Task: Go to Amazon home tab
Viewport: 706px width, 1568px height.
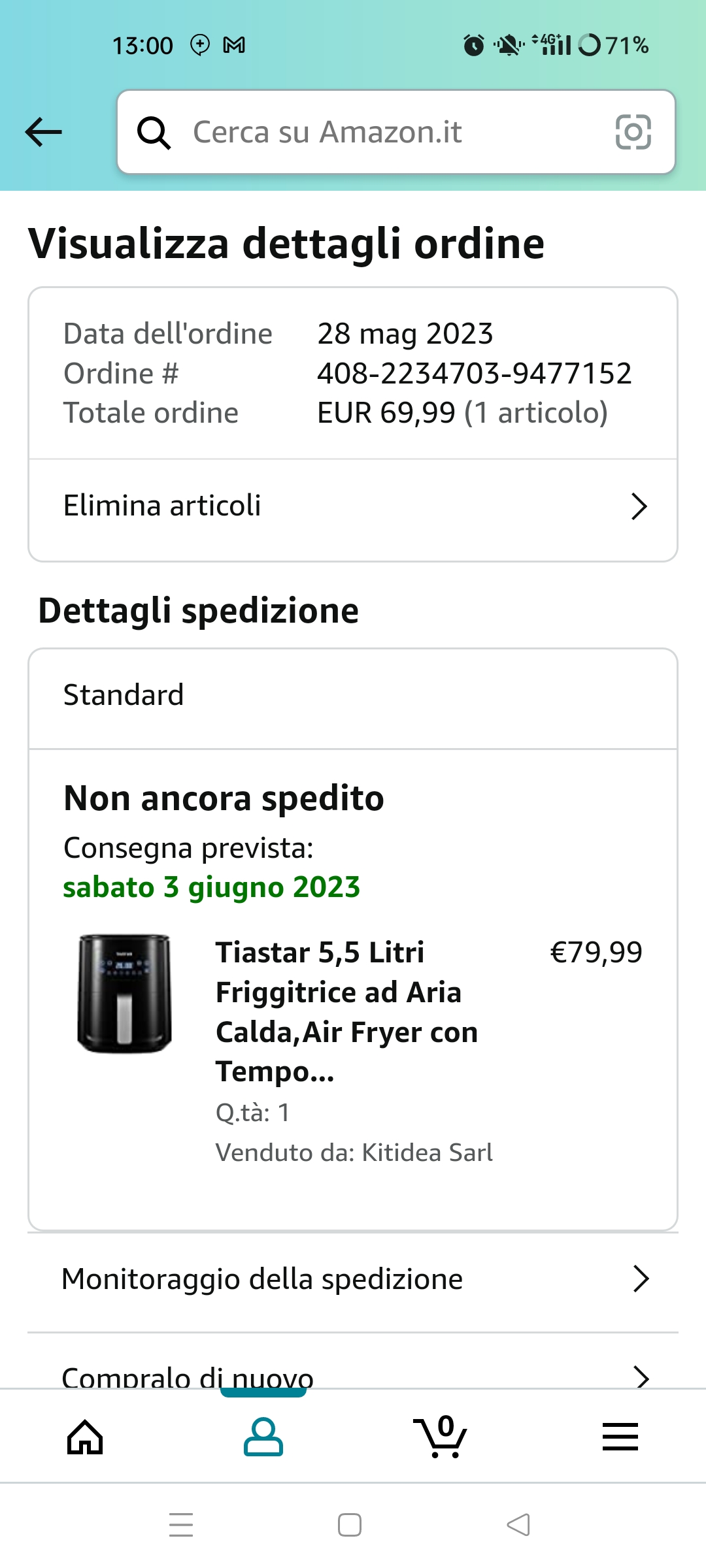Action: (85, 1437)
